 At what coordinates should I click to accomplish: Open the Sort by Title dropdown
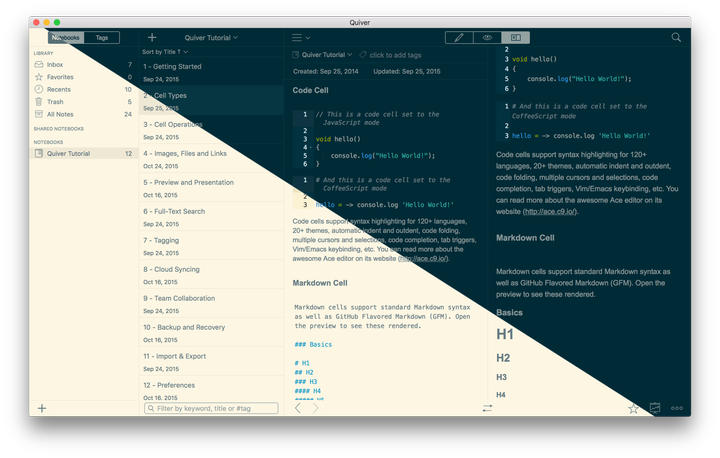point(165,52)
